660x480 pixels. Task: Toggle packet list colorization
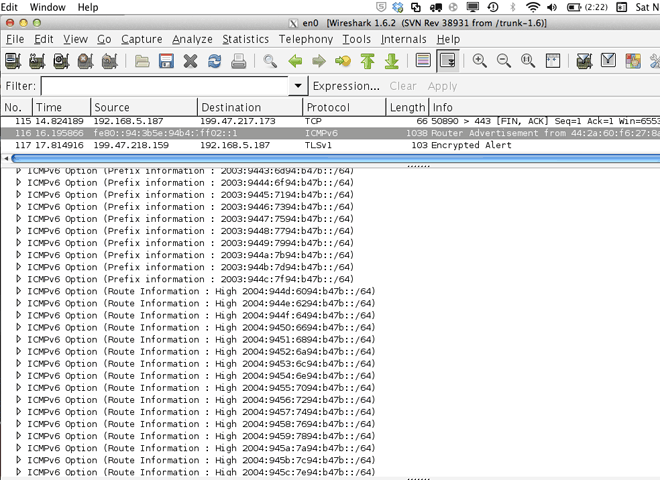click(x=423, y=61)
